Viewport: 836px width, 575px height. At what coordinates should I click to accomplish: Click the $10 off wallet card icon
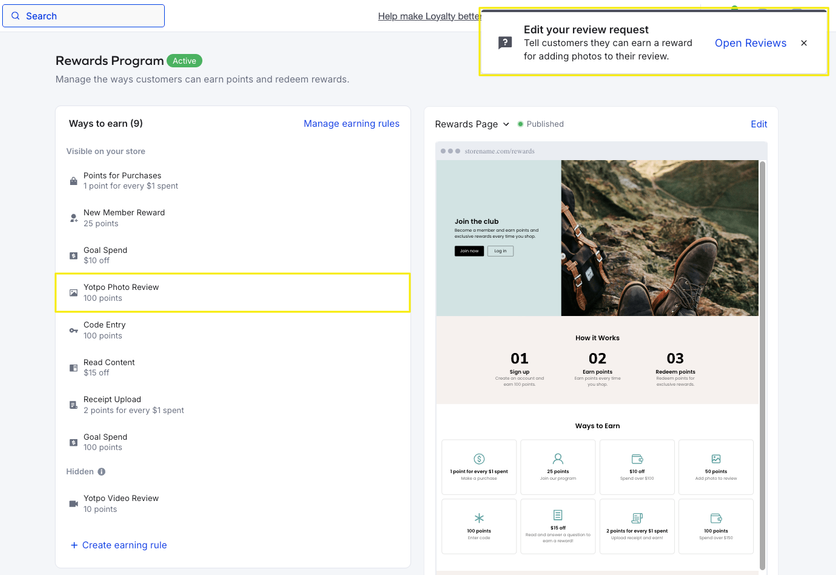[x=637, y=459]
